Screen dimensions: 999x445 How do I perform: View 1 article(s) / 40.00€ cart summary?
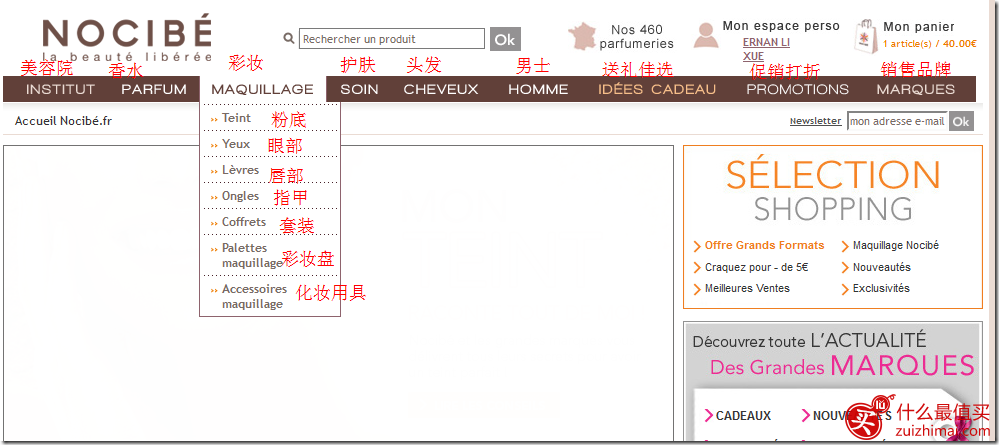[930, 44]
